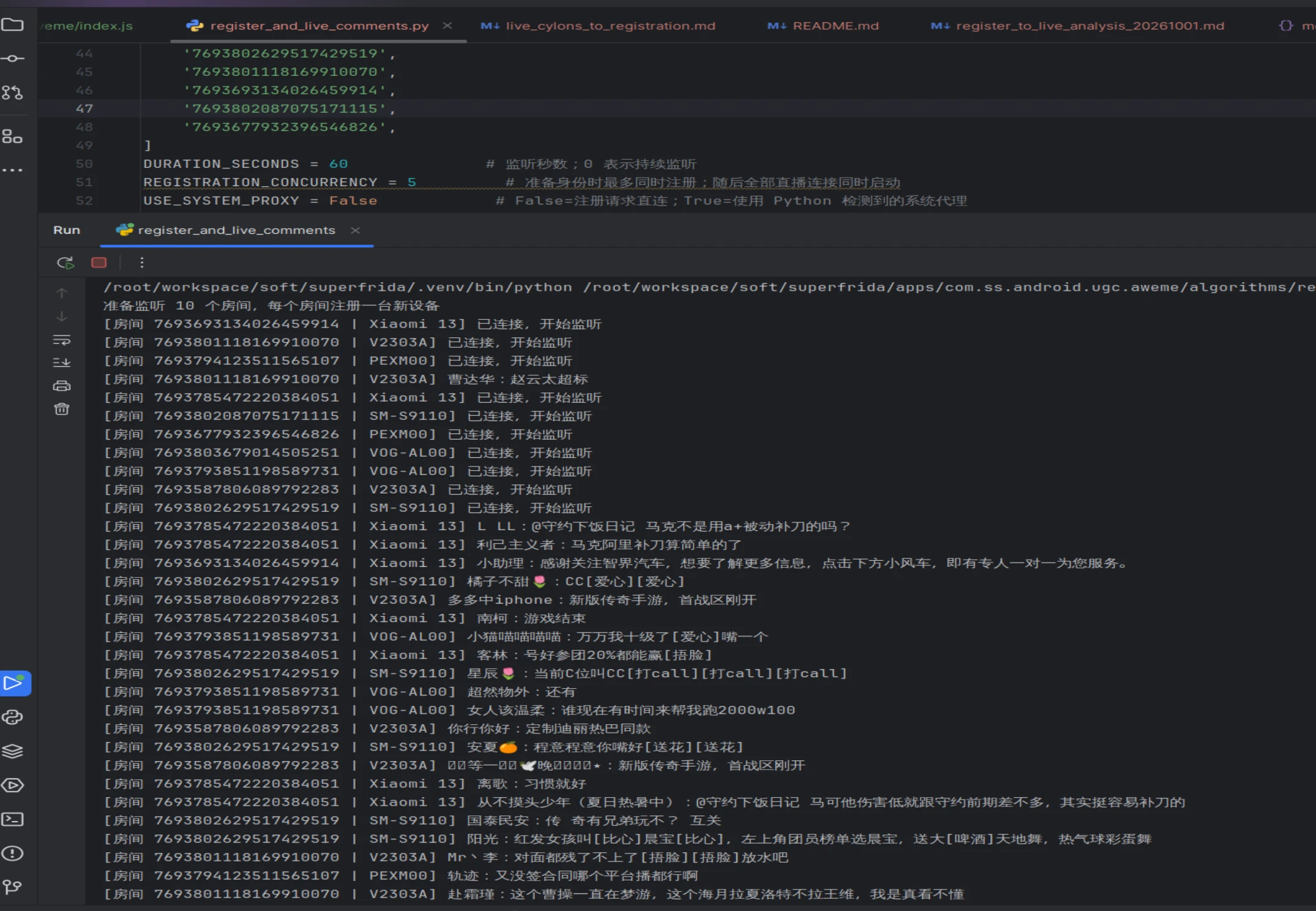Open the Project folder tool window

pyautogui.click(x=12, y=24)
